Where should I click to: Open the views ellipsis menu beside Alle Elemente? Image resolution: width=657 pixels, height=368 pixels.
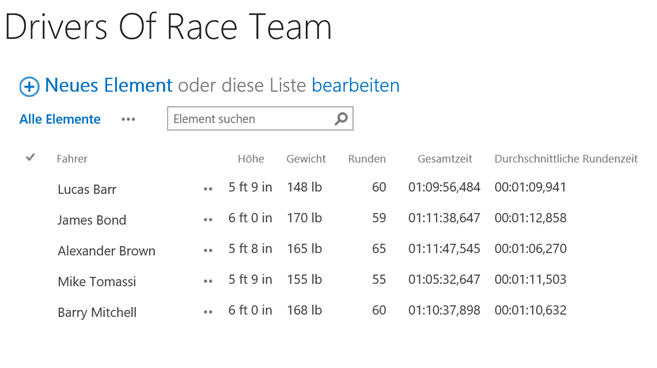(x=128, y=119)
